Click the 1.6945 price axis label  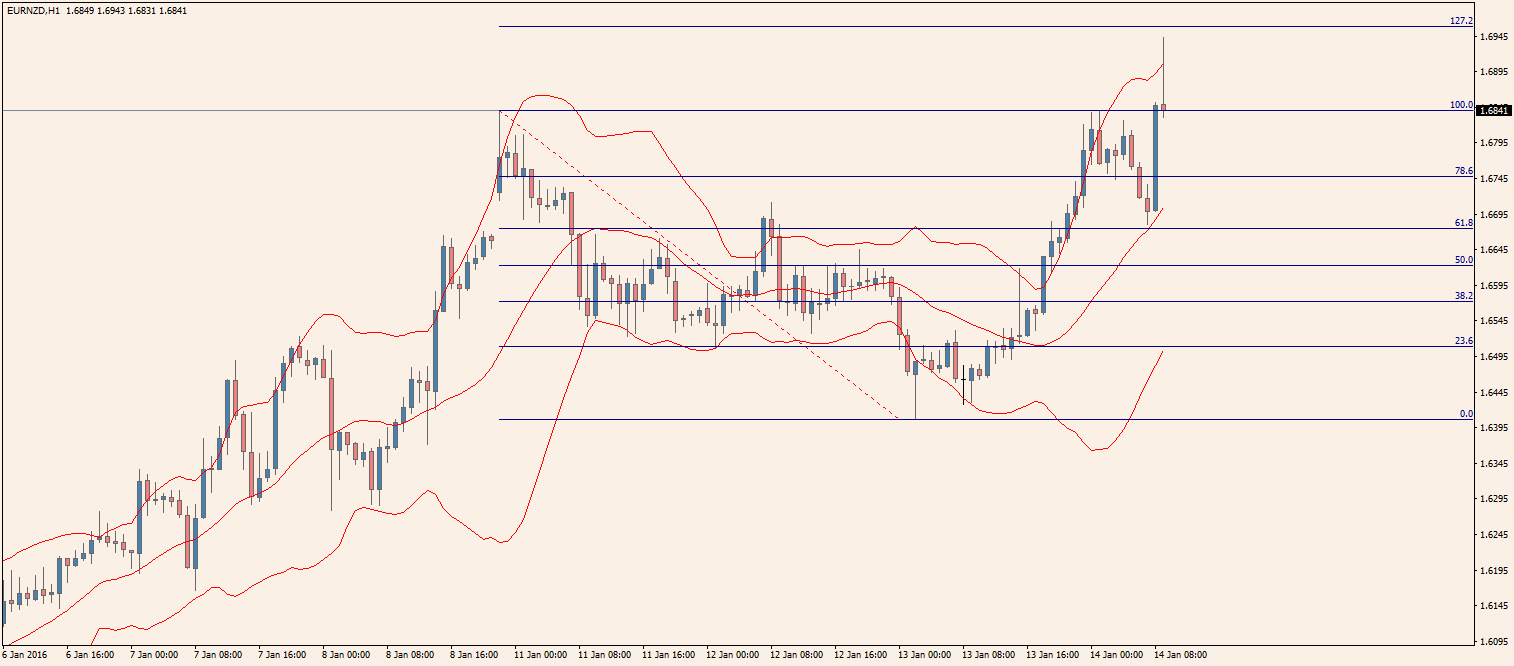click(x=1495, y=37)
